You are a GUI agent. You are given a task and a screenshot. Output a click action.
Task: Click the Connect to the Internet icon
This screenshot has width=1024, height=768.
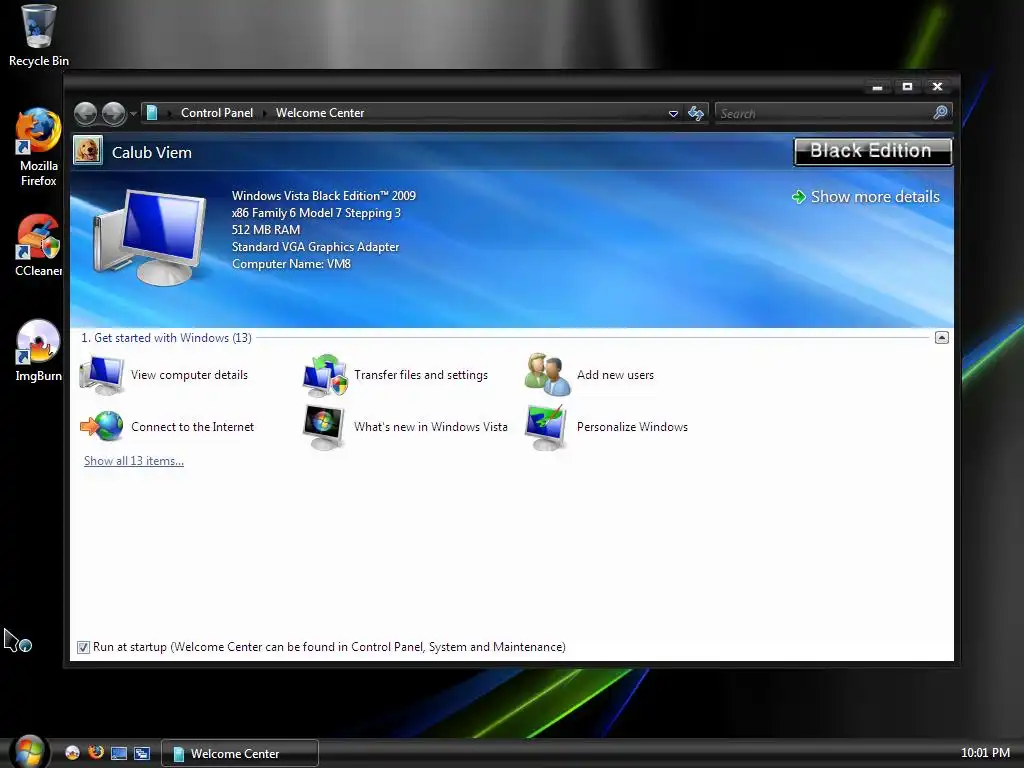tap(102, 426)
